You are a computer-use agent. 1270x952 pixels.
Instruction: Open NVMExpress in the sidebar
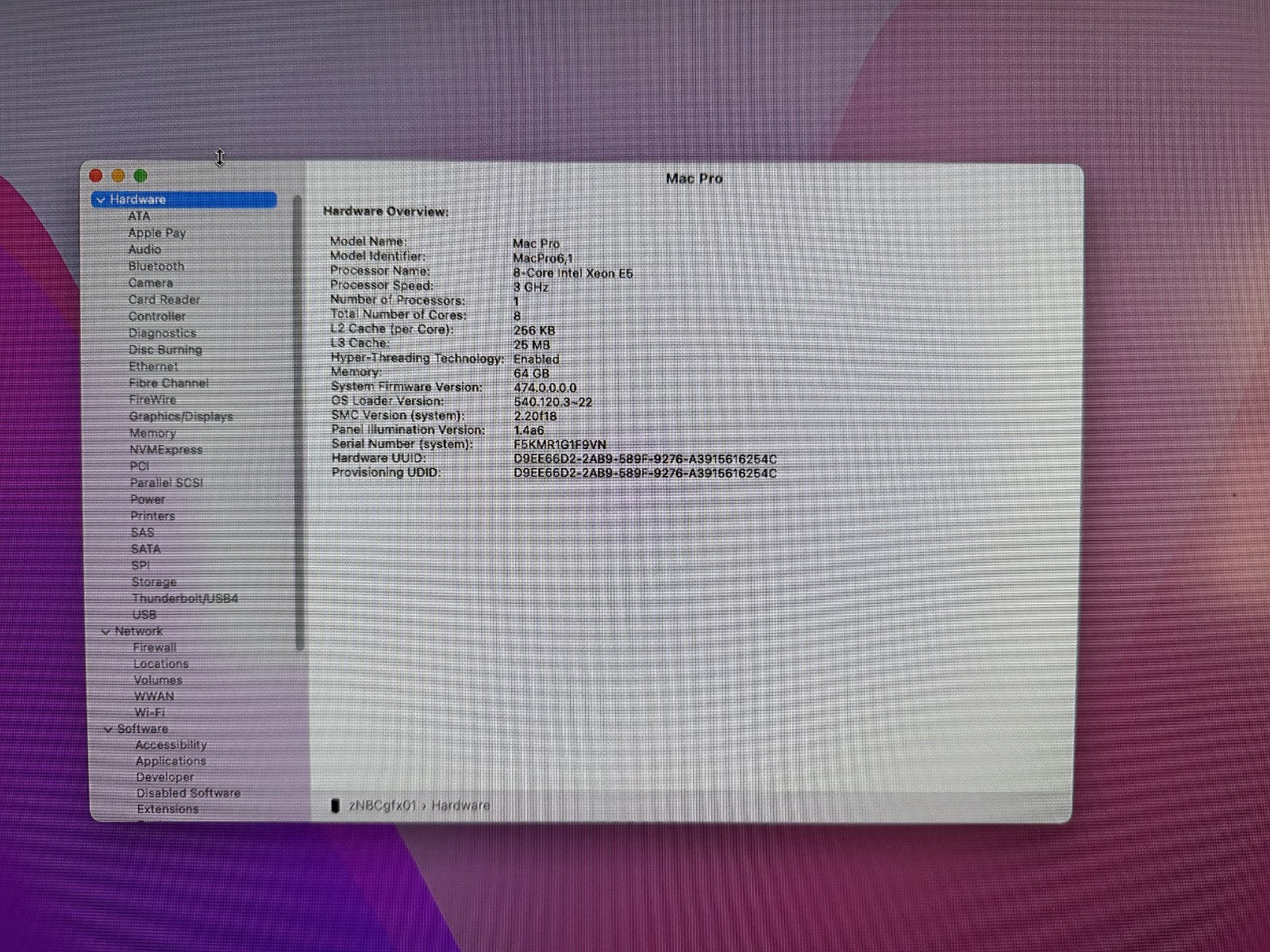(167, 450)
